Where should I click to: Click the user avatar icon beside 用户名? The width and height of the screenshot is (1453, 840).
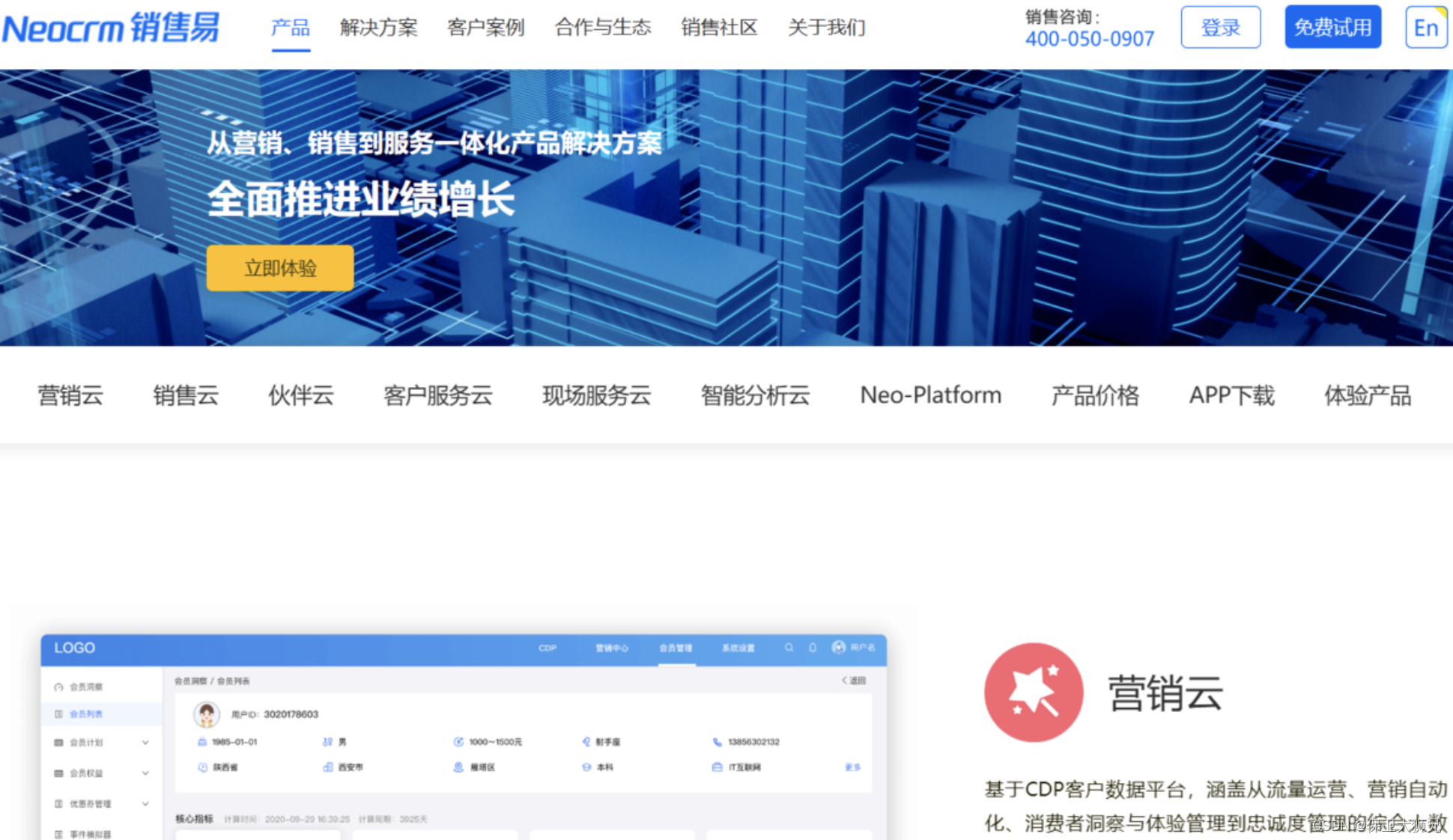838,647
